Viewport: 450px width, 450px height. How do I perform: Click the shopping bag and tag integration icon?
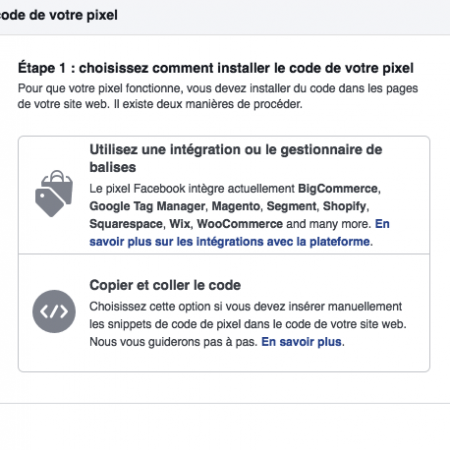(54, 193)
